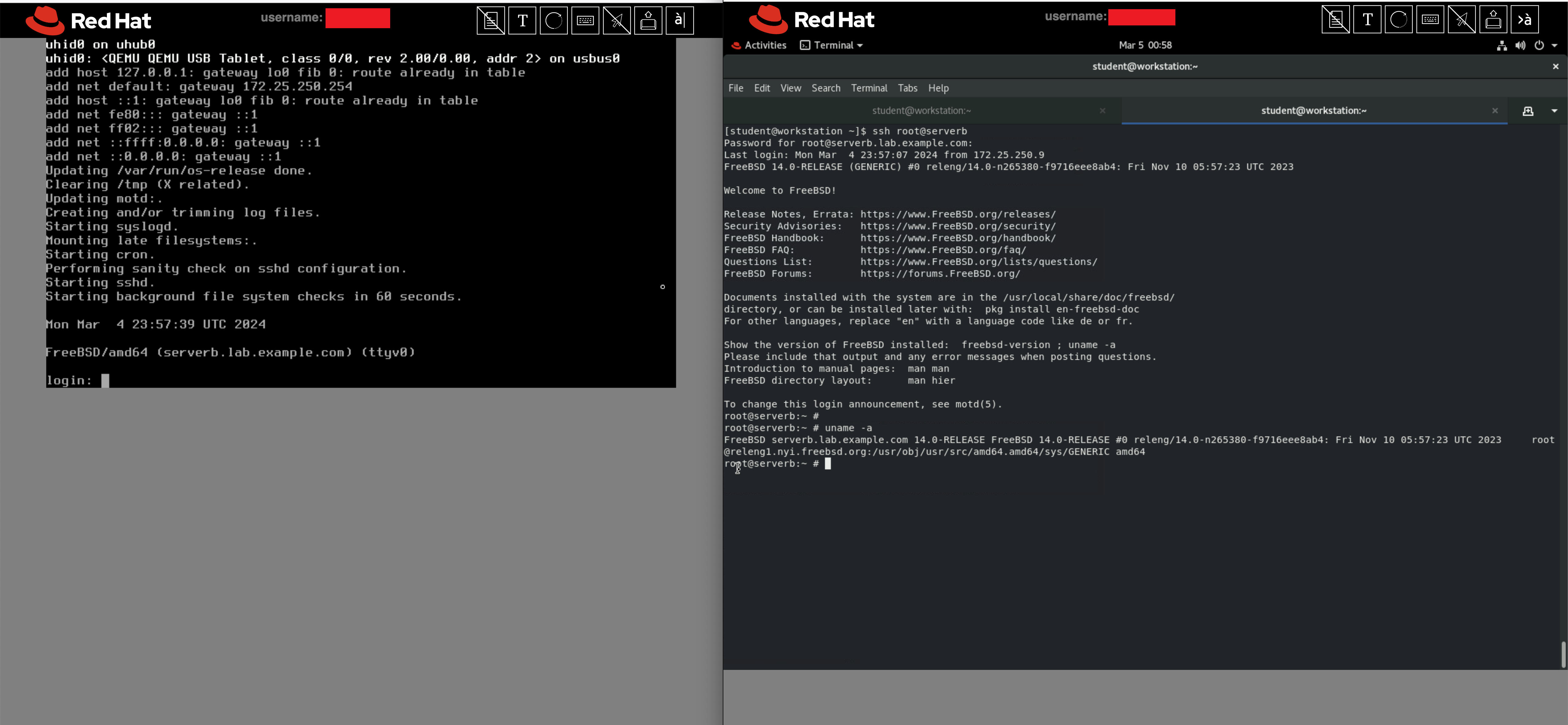This screenshot has width=1568, height=725.
Task: Click the shift-key upload icon in workstation console toolbar
Action: point(1493,20)
